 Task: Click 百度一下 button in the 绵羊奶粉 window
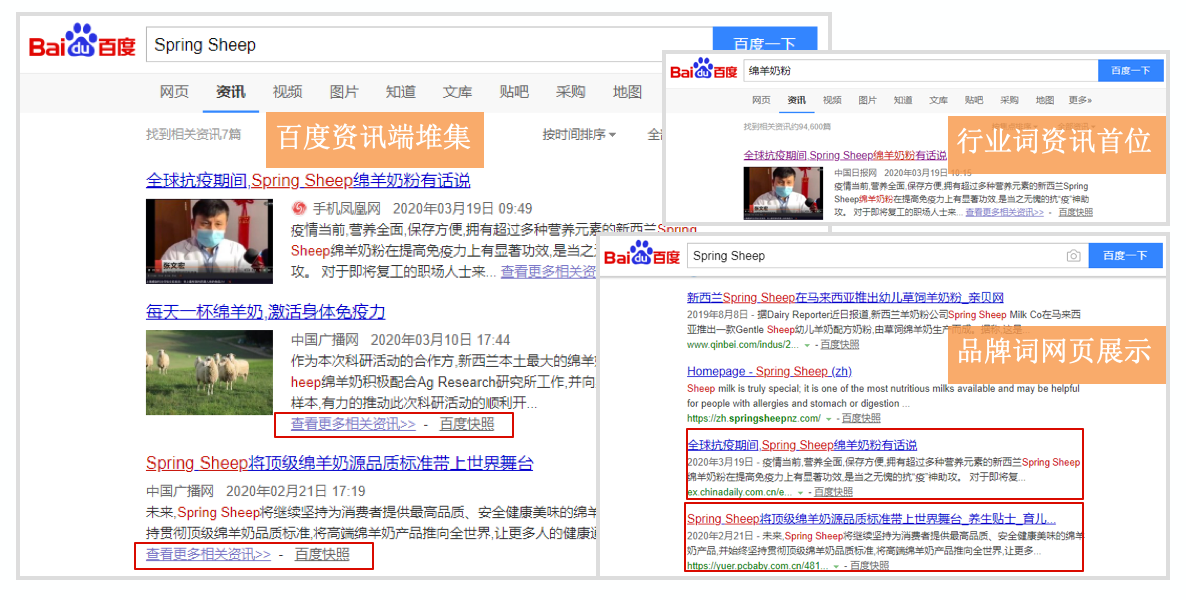click(x=1131, y=70)
